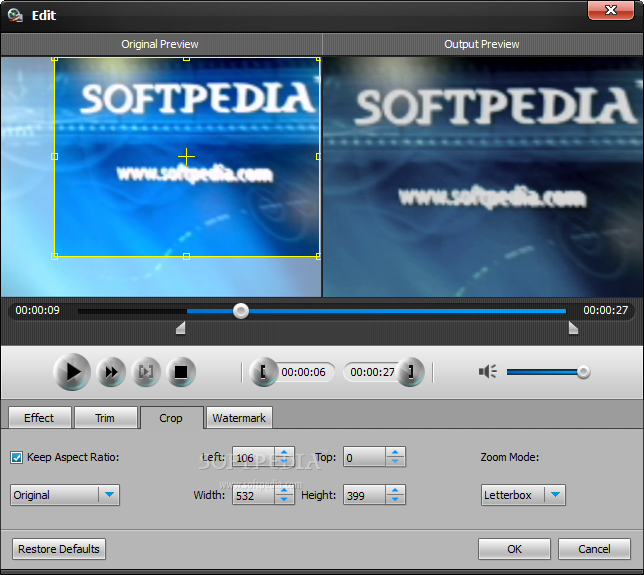Image resolution: width=644 pixels, height=575 pixels.
Task: Click the Width input field
Action: coord(254,495)
